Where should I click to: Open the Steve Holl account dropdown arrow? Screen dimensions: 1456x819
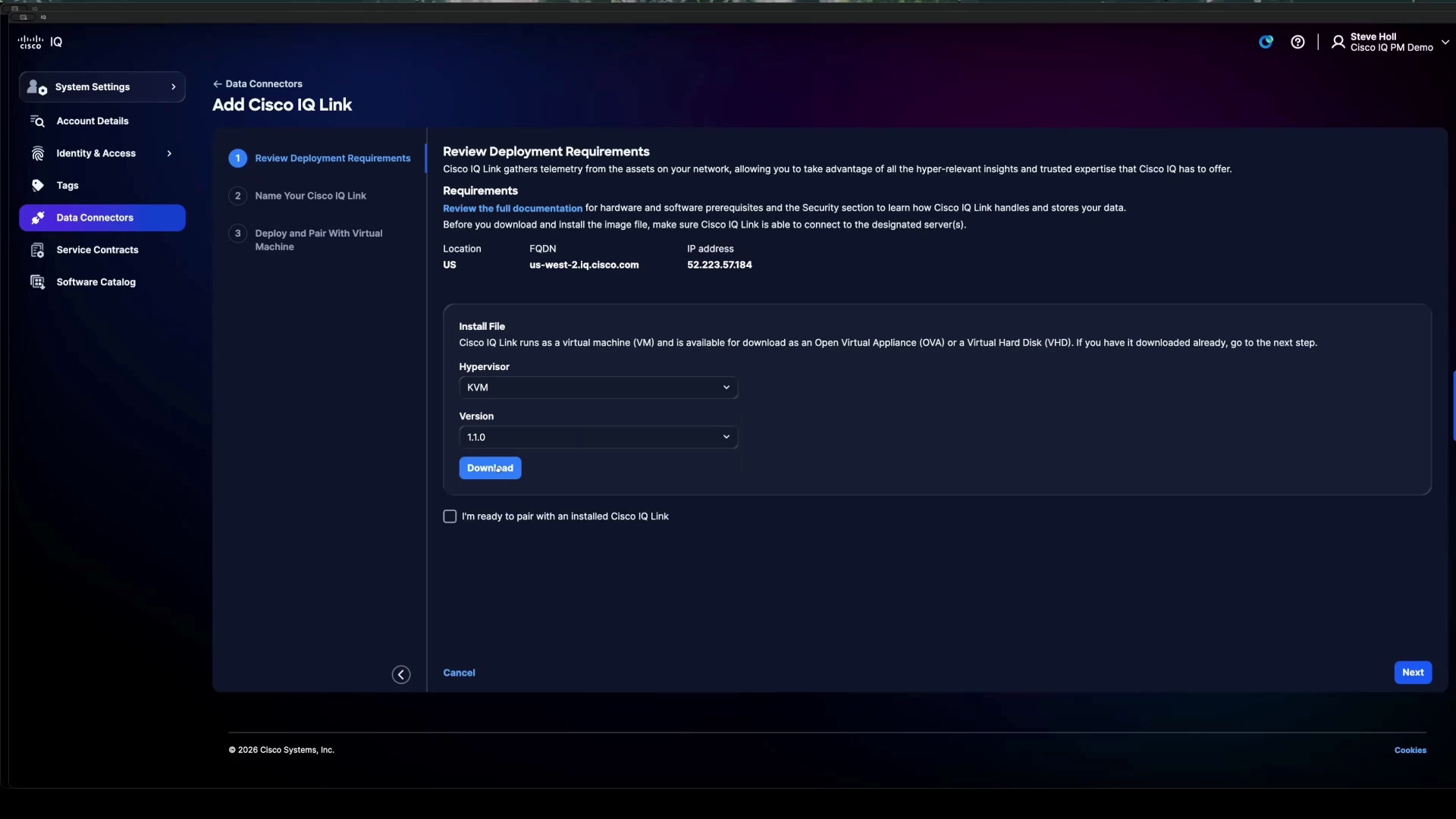coord(1445,42)
